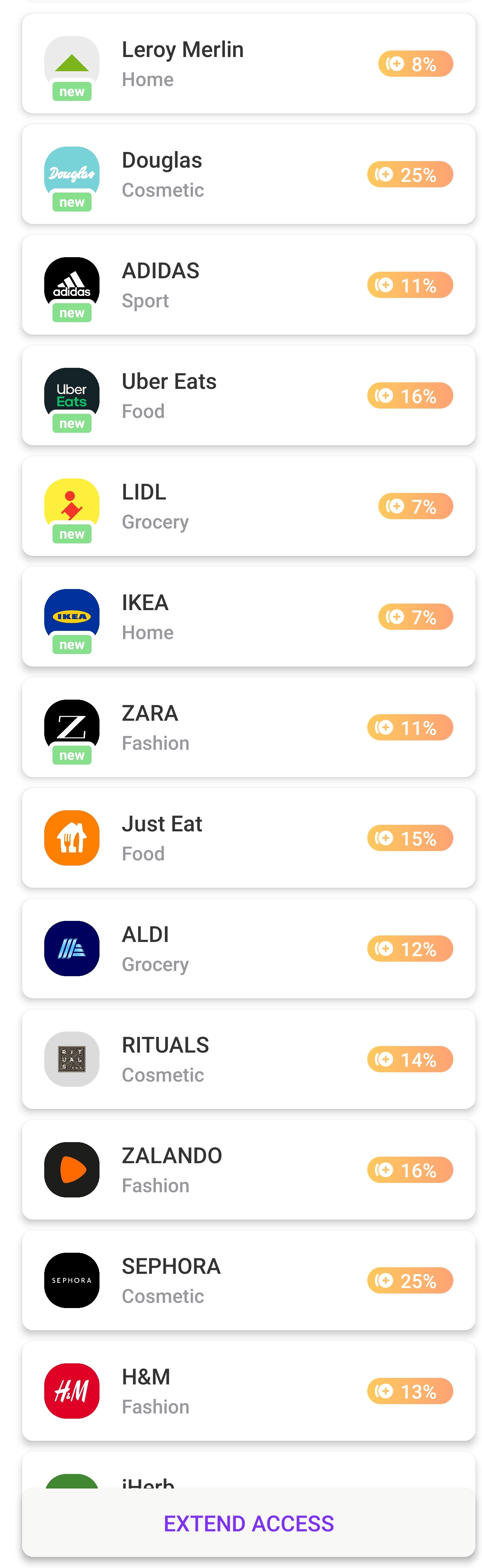Tap the ZARA black logo icon

(x=72, y=727)
